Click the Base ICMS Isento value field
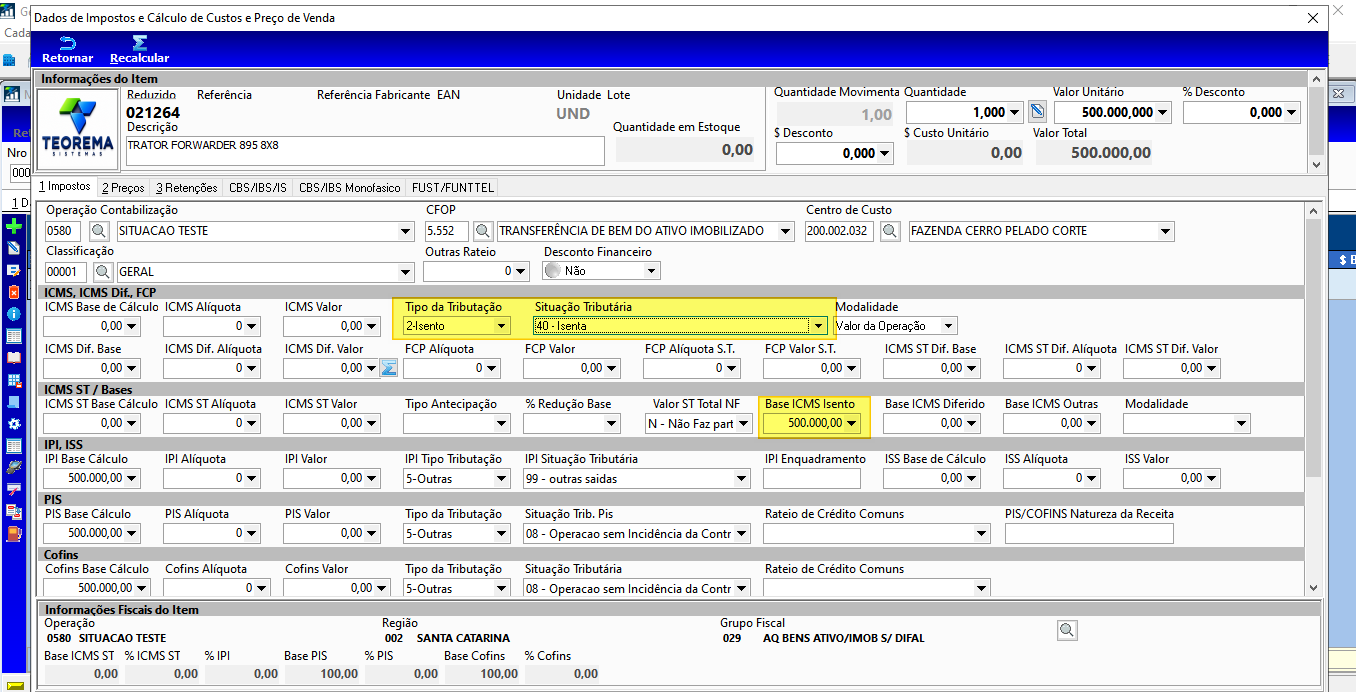Screen dimensions: 1356x692 pos(811,423)
